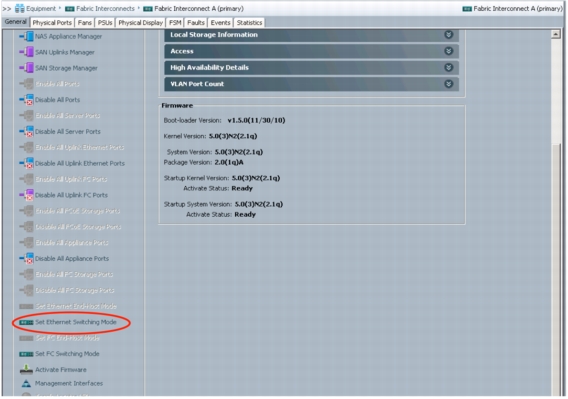Click the Disable All Uplink Ethernet Ports link
The image size is (568, 399).
pos(80,163)
